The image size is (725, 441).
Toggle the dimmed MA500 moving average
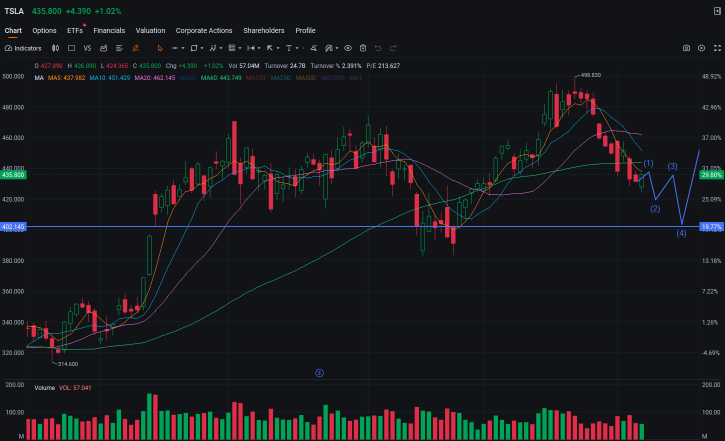tap(306, 78)
